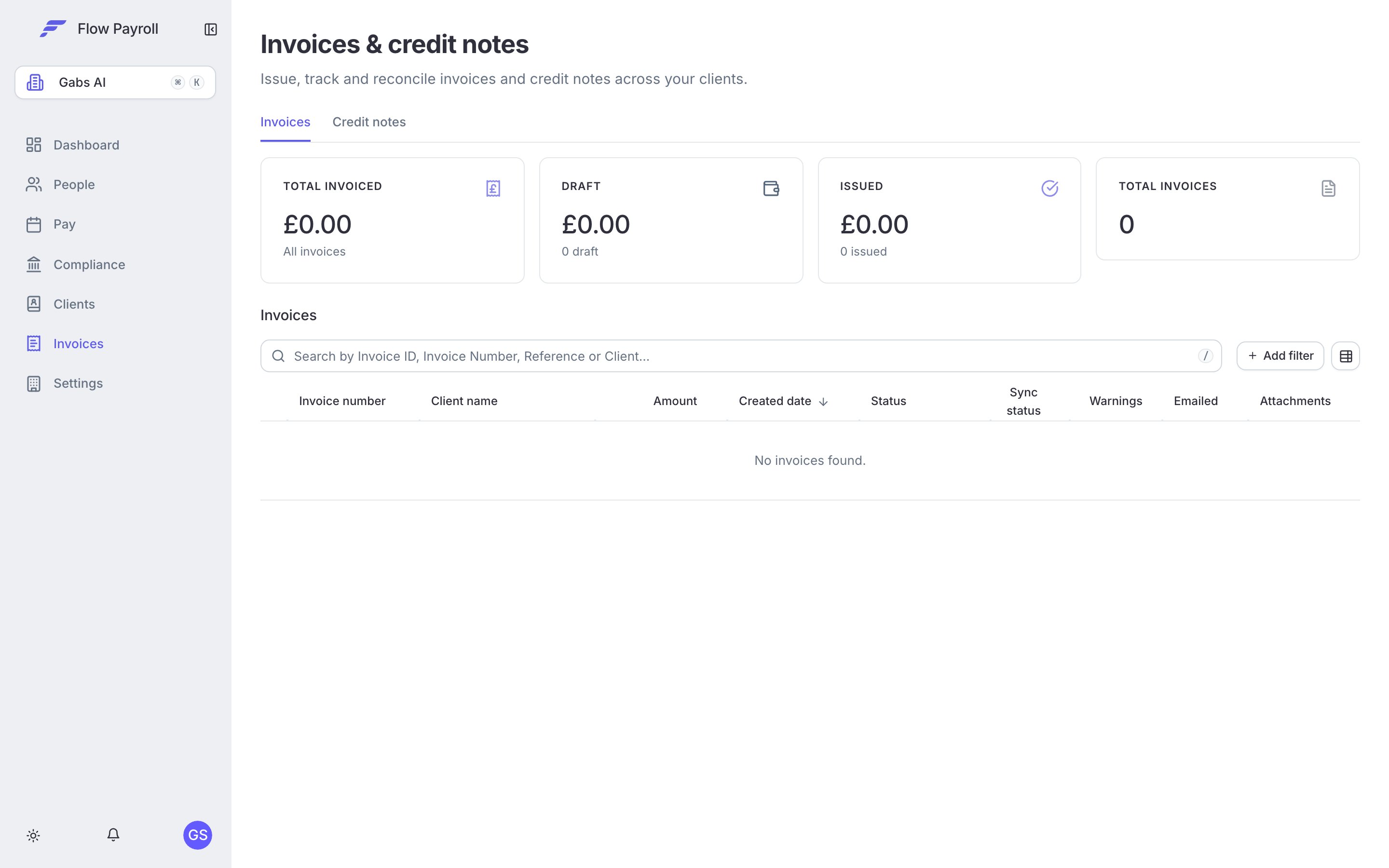1389x868 pixels.
Task: Switch to the Credit notes tab
Action: 369,122
